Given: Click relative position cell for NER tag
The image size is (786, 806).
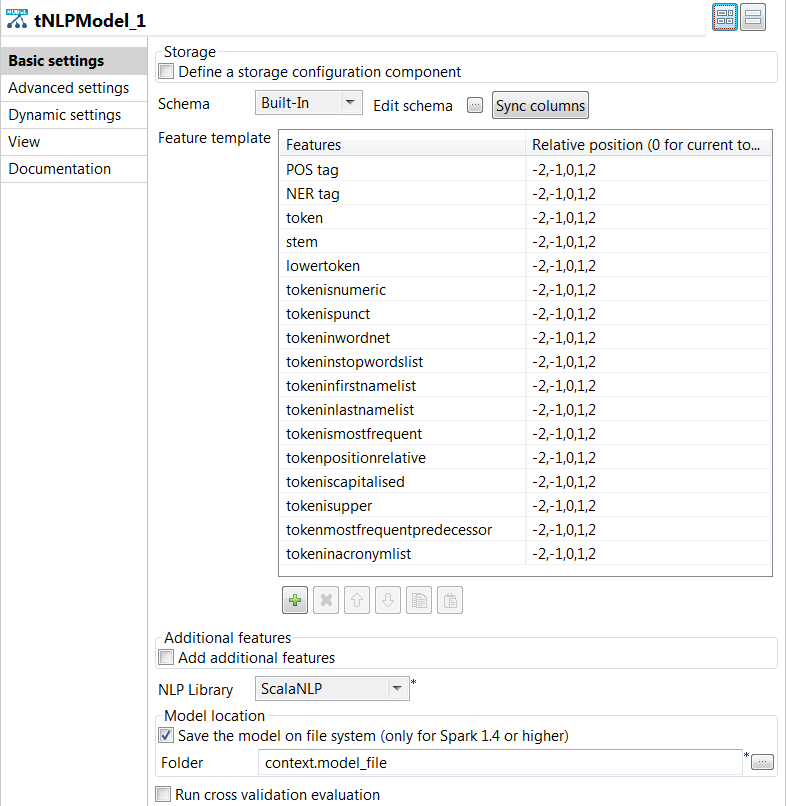Looking at the screenshot, I should tap(648, 194).
